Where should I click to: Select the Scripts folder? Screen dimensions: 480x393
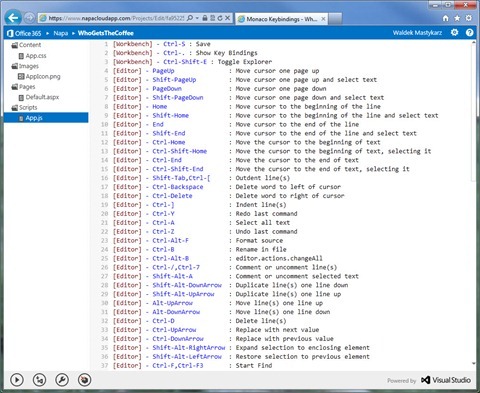point(28,107)
